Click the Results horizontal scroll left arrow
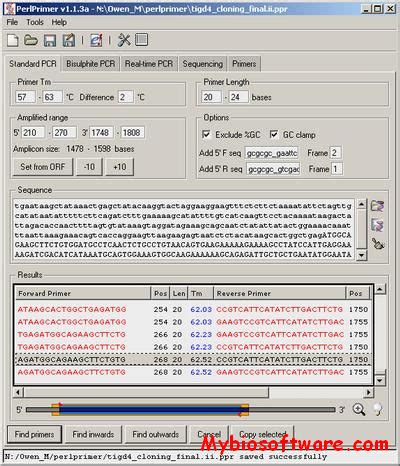This screenshot has height=466, width=400. pos(18,392)
